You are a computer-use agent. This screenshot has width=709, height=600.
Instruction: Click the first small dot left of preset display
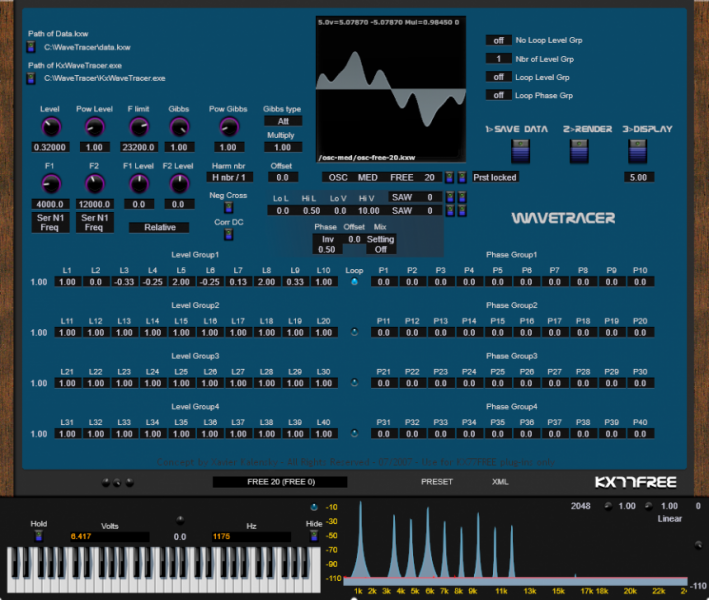106,482
